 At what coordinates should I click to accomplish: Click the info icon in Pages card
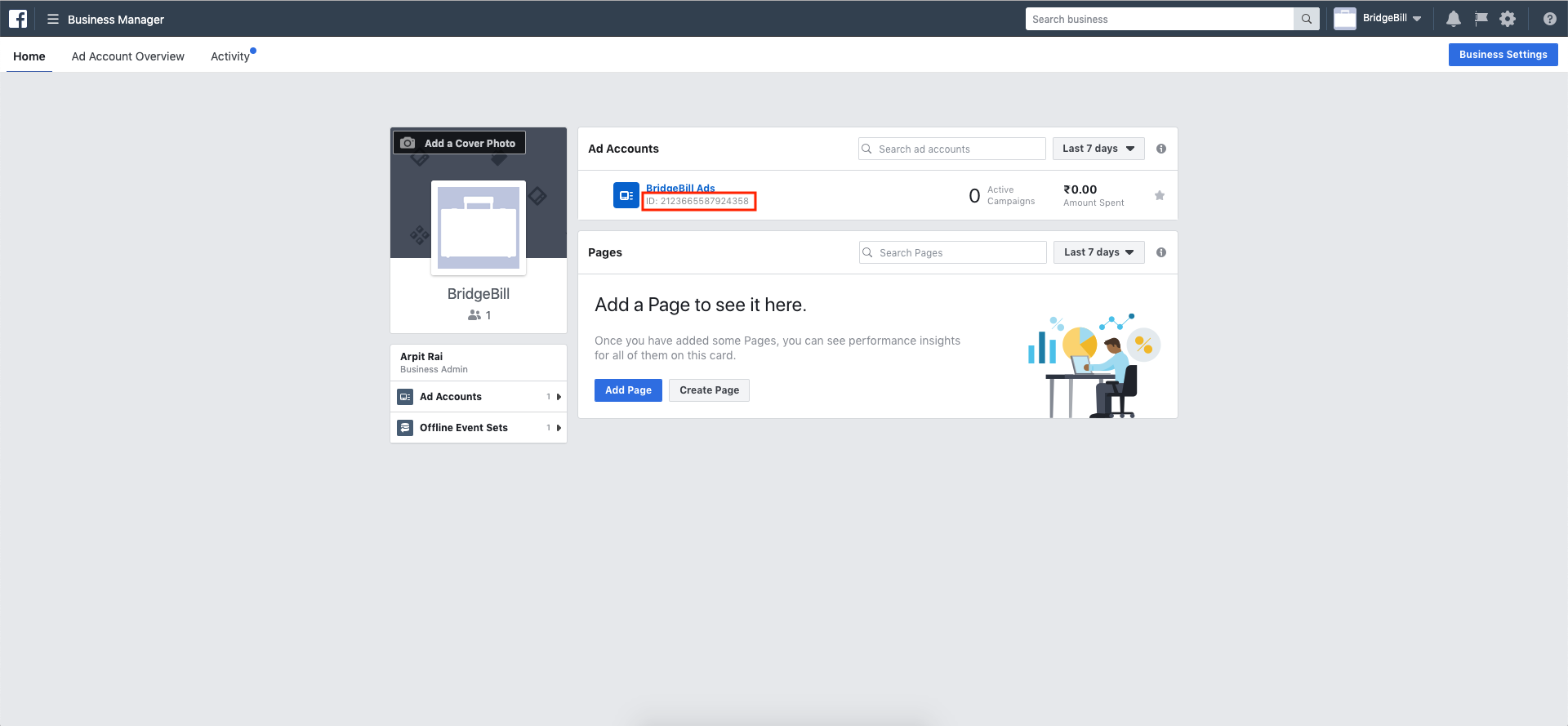click(1160, 252)
